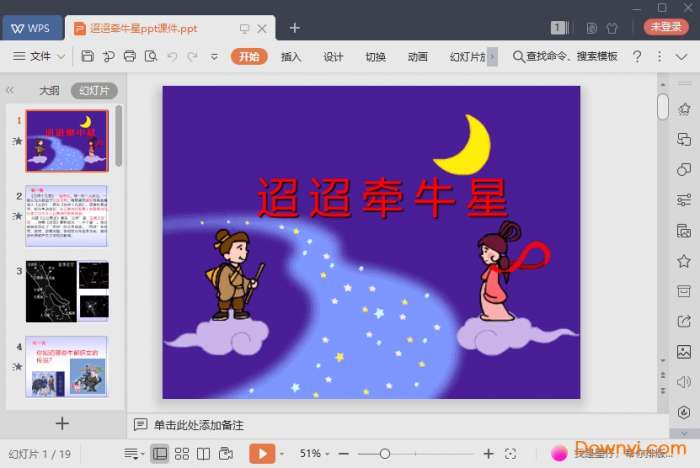The image size is (700, 468).
Task: Click the WPS home tab
Action: pos(32,28)
